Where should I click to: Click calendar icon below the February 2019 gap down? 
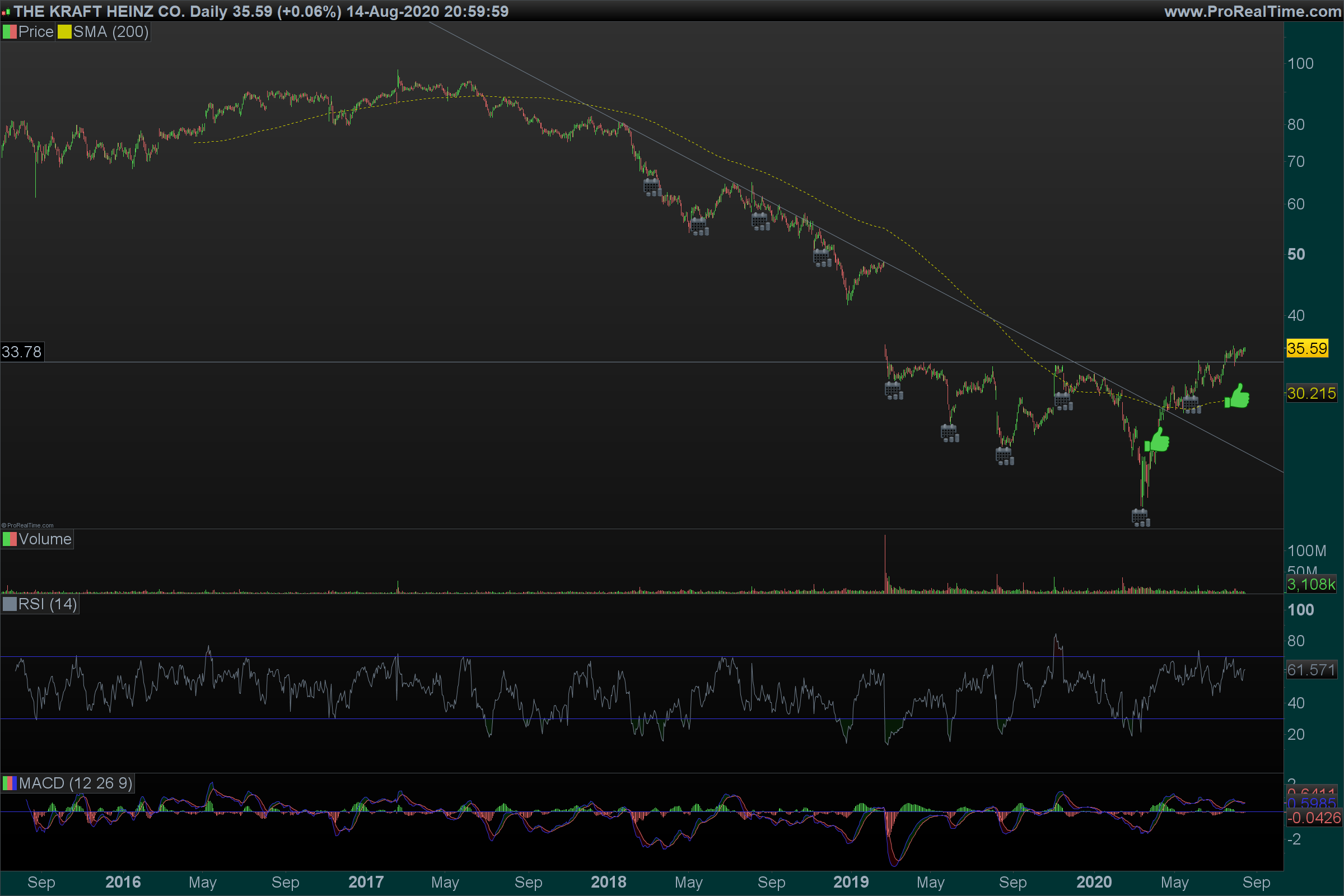pyautogui.click(x=894, y=390)
